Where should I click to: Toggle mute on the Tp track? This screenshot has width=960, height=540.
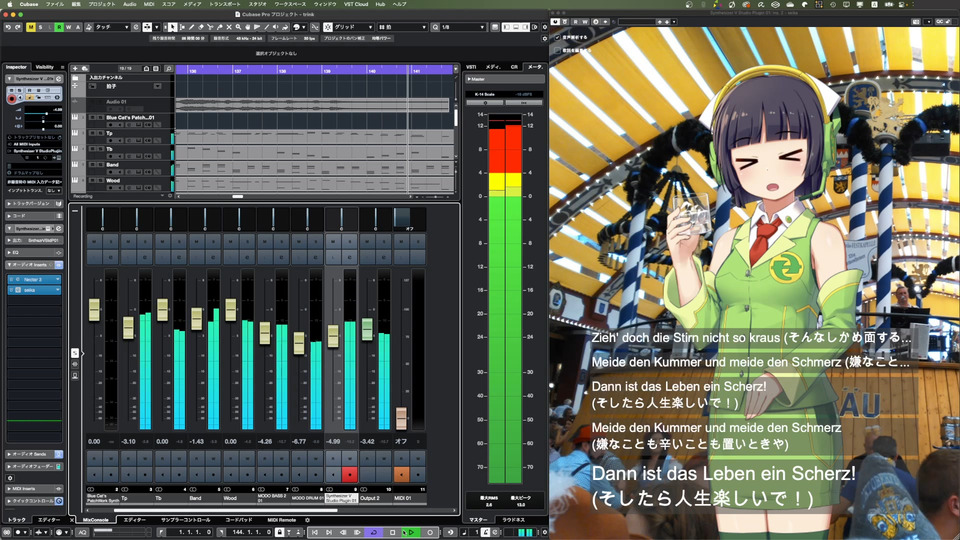(92, 133)
